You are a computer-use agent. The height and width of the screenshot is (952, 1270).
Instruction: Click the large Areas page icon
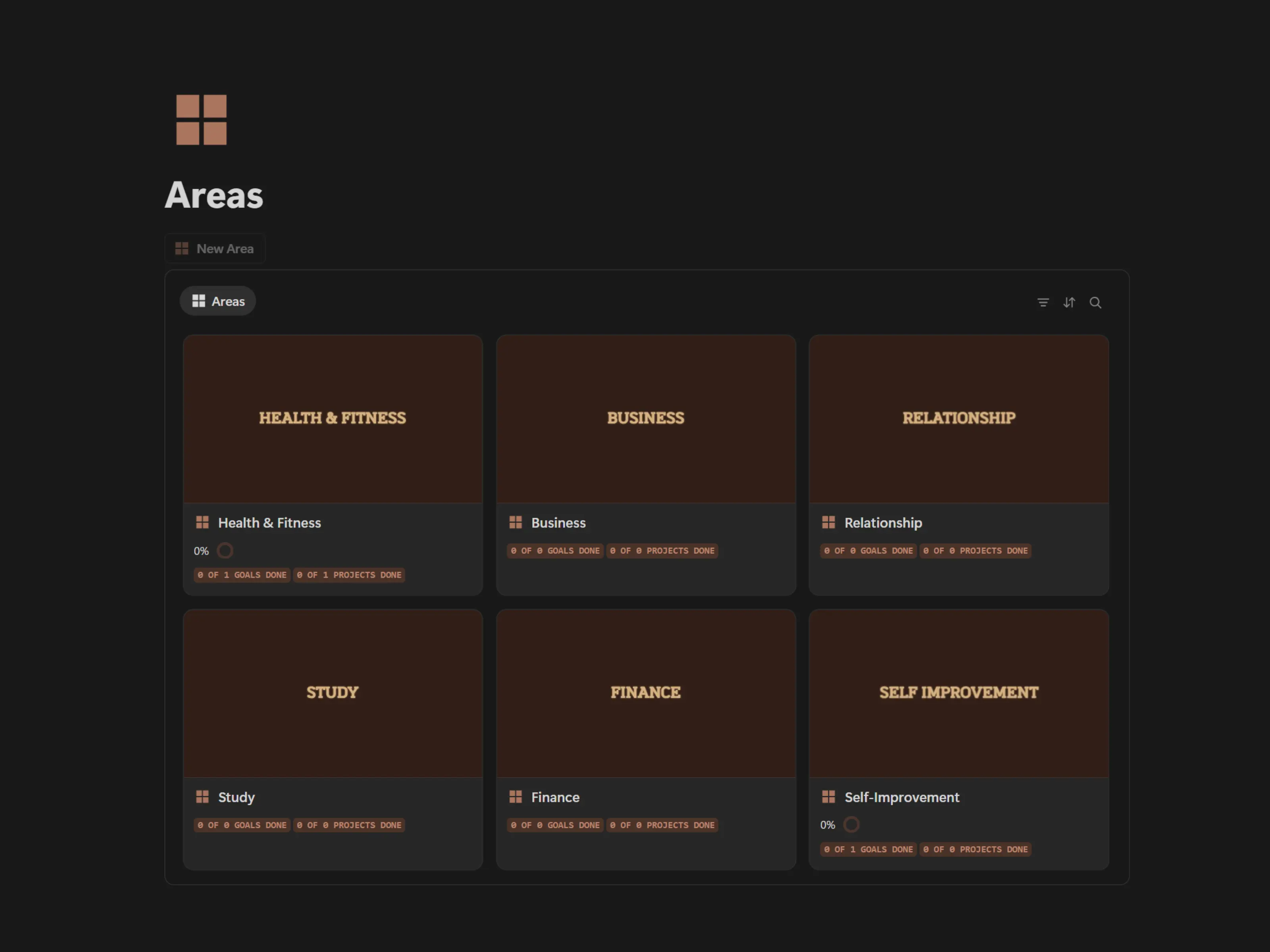[201, 120]
